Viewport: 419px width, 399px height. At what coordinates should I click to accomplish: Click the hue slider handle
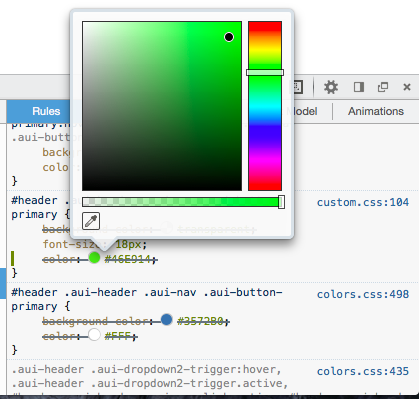click(265, 73)
